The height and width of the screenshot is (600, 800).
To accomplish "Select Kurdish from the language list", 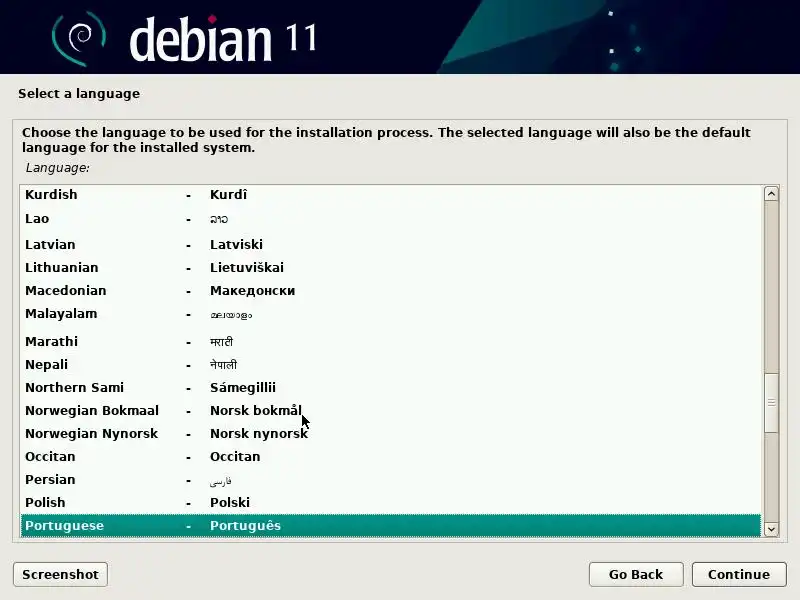I will pyautogui.click(x=390, y=195).
